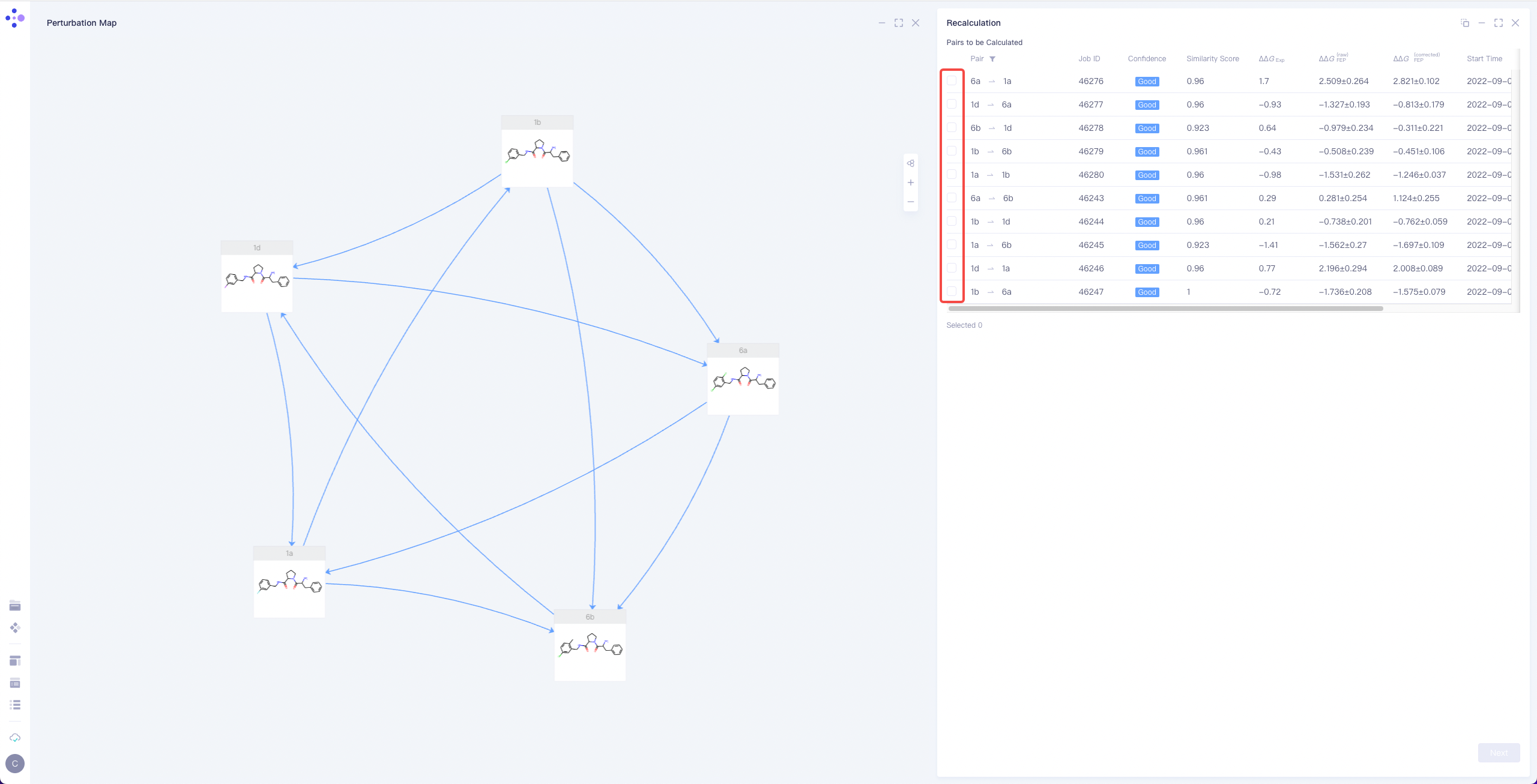Click the reset layout icon on map
Screen dimensions: 1537x784
click(911, 163)
